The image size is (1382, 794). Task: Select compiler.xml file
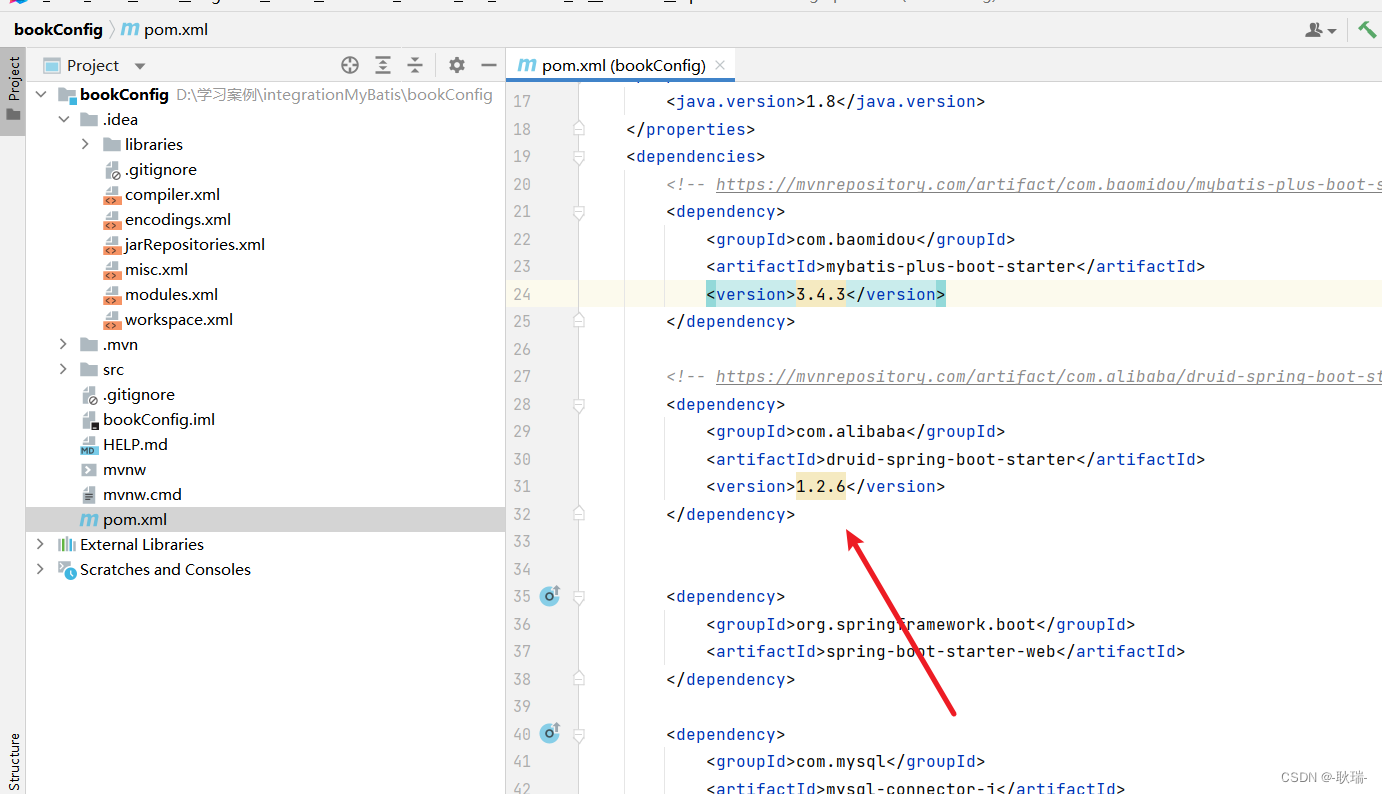point(172,194)
